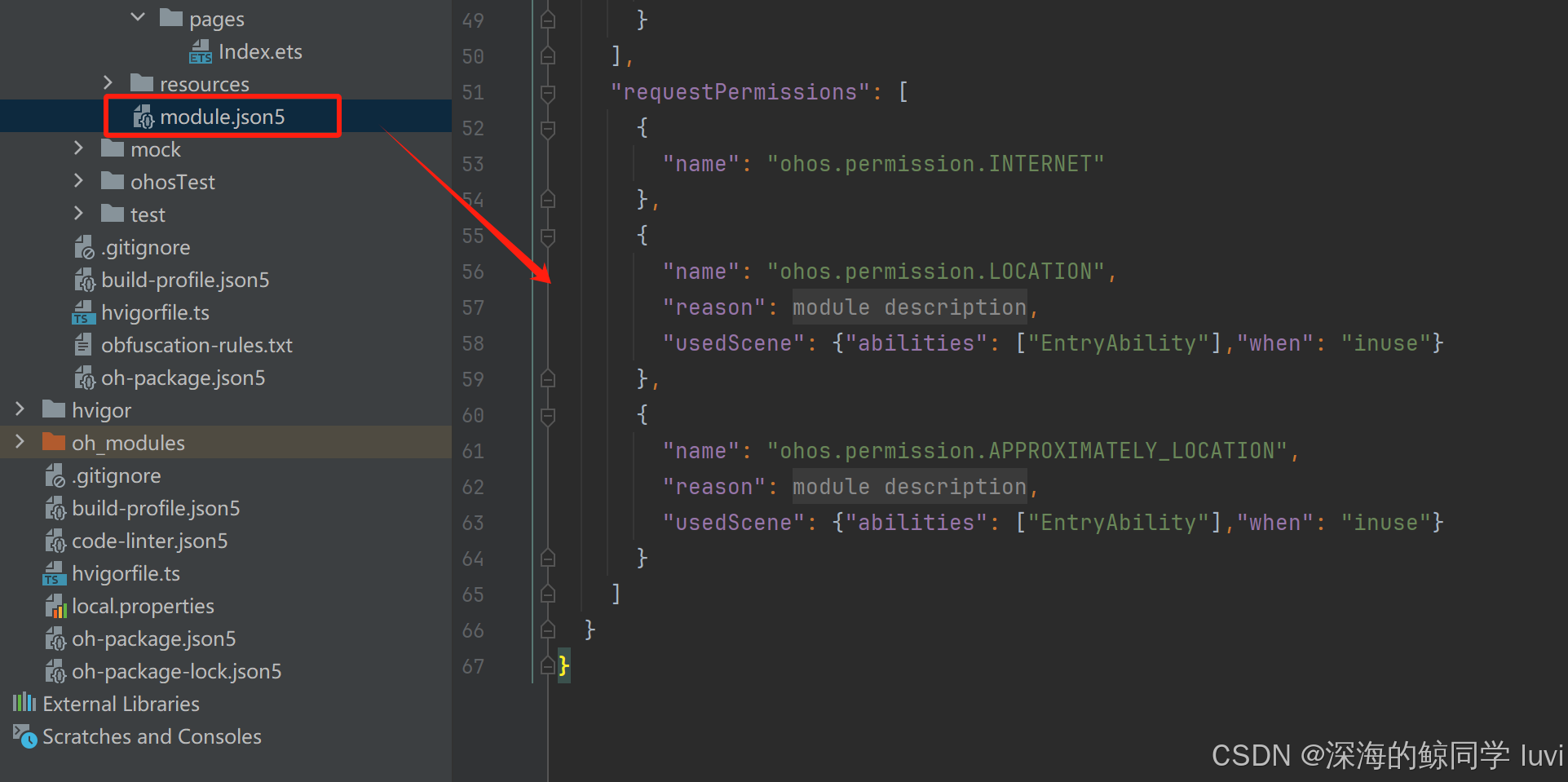Select the resources folder row
The height and width of the screenshot is (782, 1568).
click(226, 83)
